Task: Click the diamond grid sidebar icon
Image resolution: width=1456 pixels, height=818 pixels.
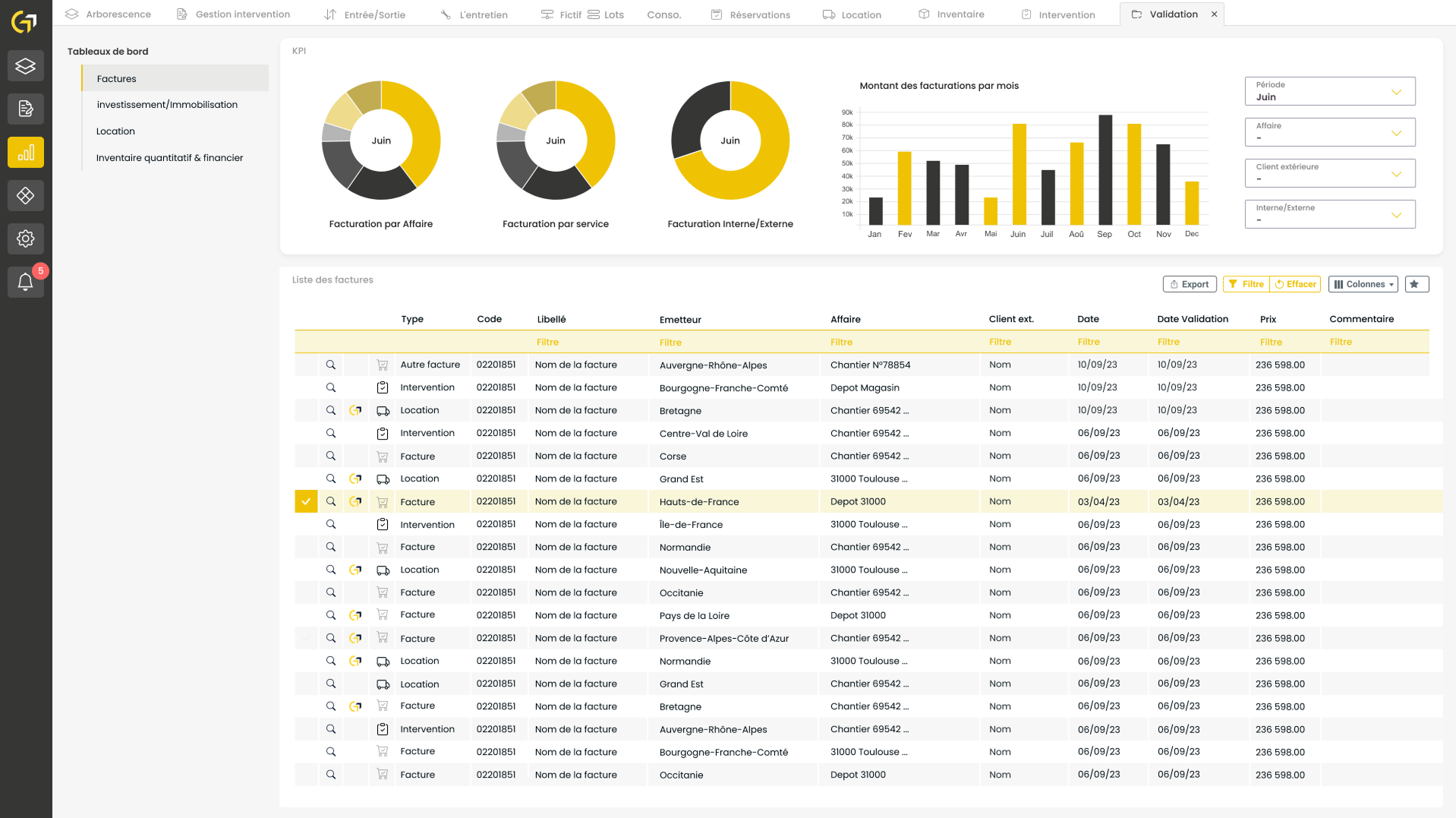Action: [25, 196]
